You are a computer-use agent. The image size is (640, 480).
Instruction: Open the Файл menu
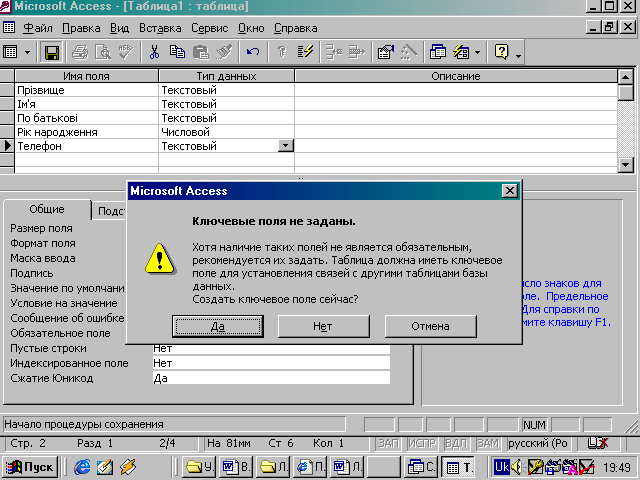[x=38, y=28]
